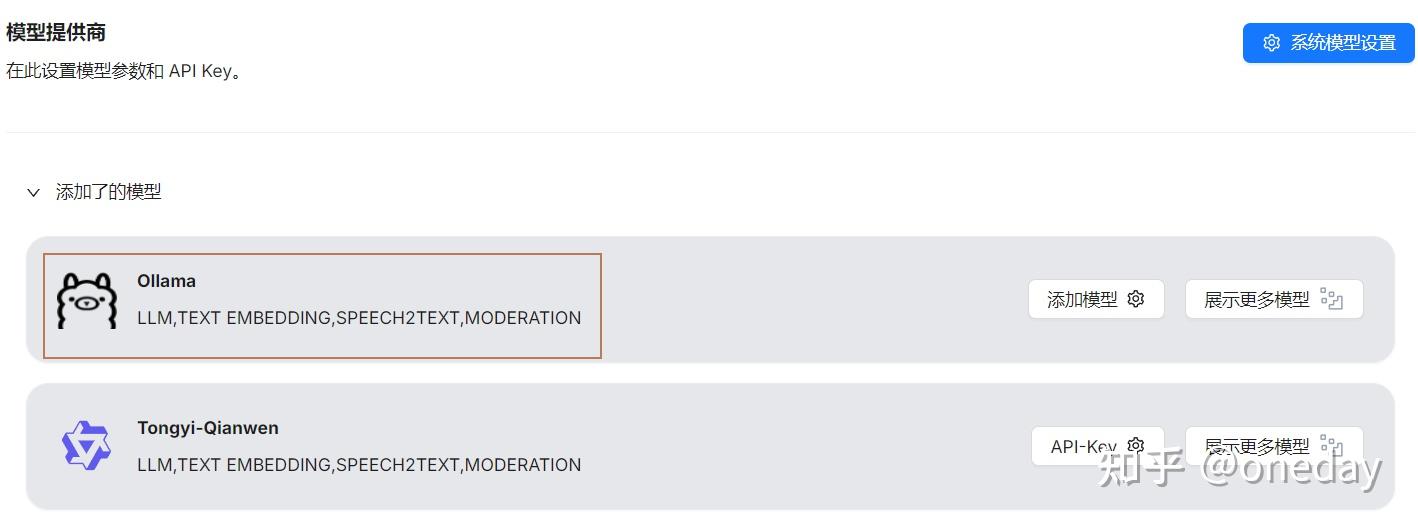Open API-Key setup for Tongyi-Qianwen
1418x532 pixels.
pyautogui.click(x=1084, y=447)
